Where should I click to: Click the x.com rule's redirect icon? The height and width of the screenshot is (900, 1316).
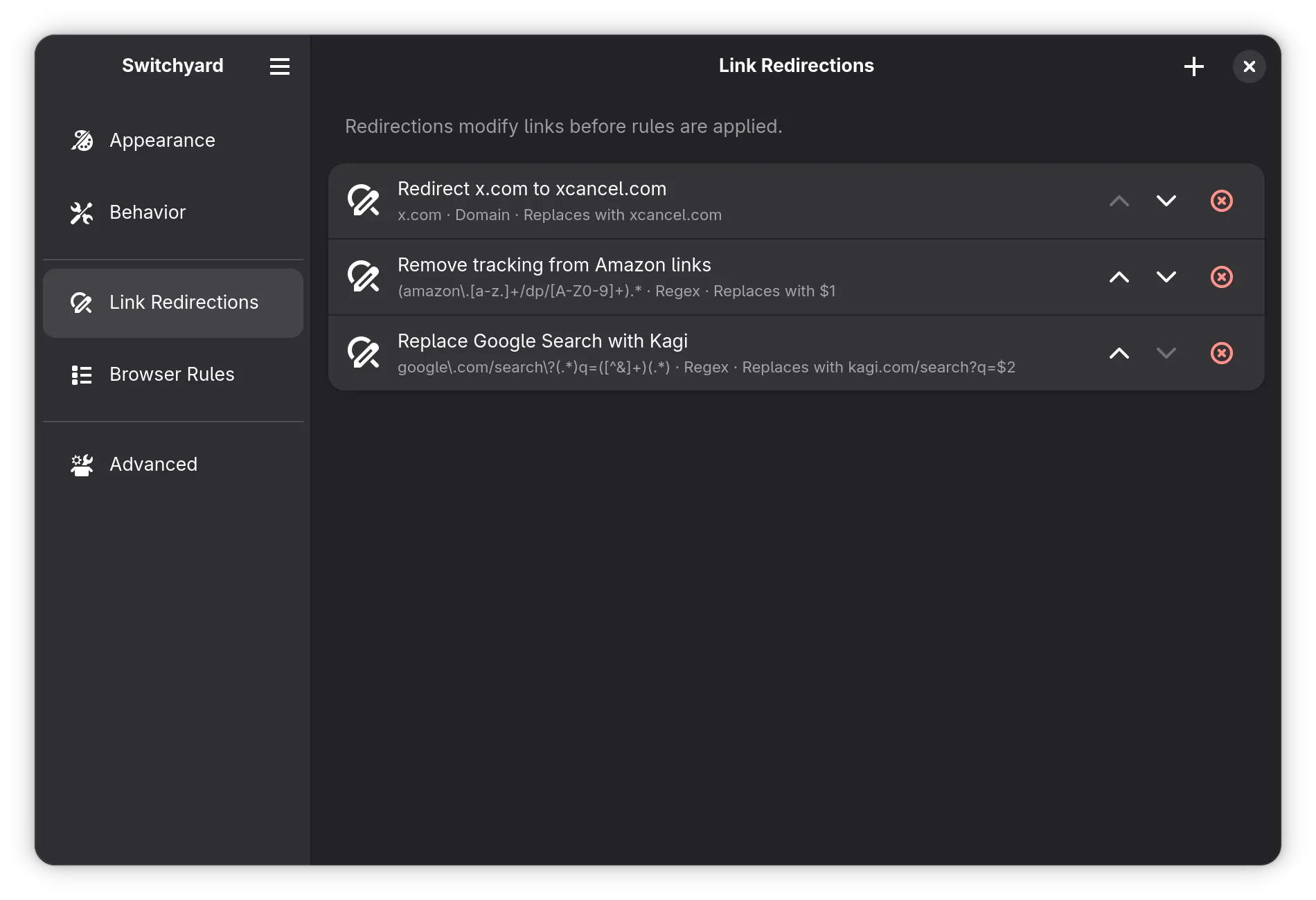364,201
